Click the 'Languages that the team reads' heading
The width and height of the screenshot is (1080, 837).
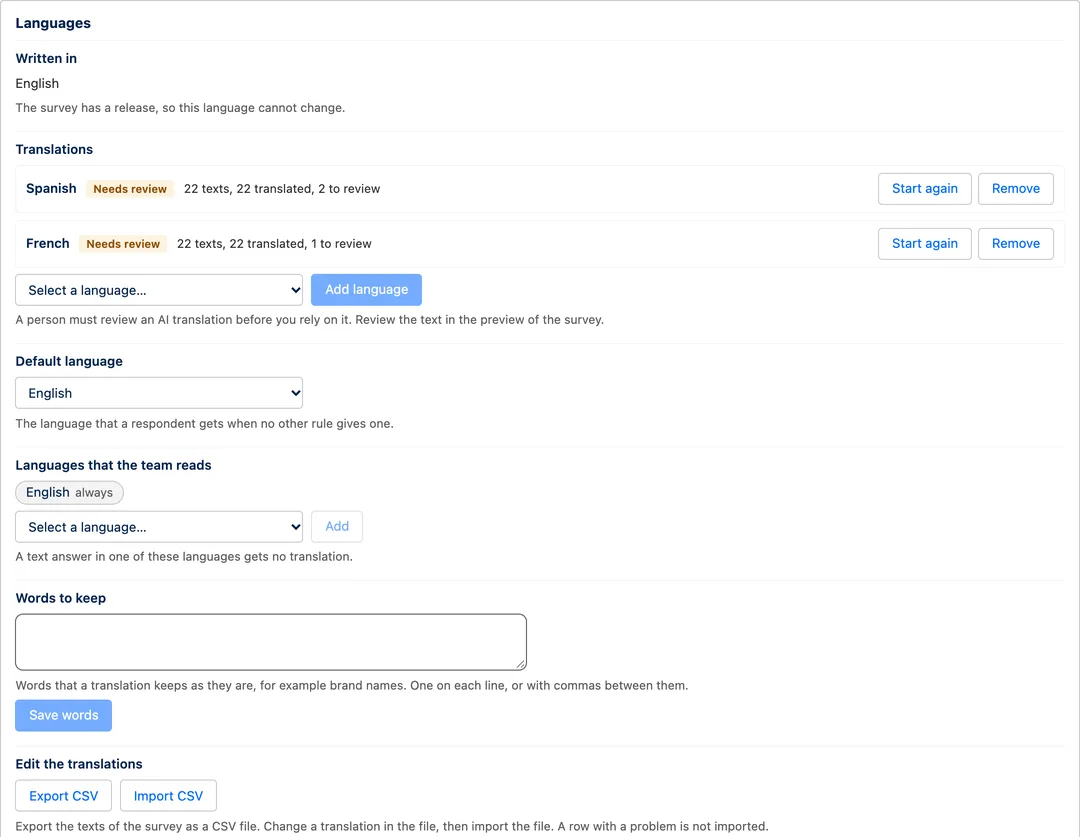113,466
